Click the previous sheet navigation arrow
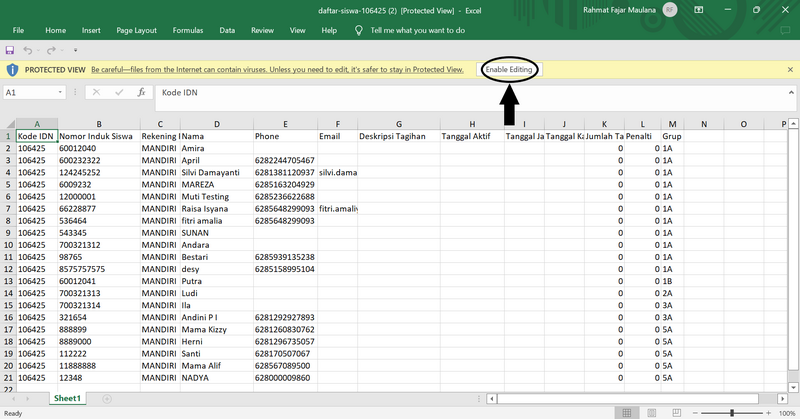 14,399
